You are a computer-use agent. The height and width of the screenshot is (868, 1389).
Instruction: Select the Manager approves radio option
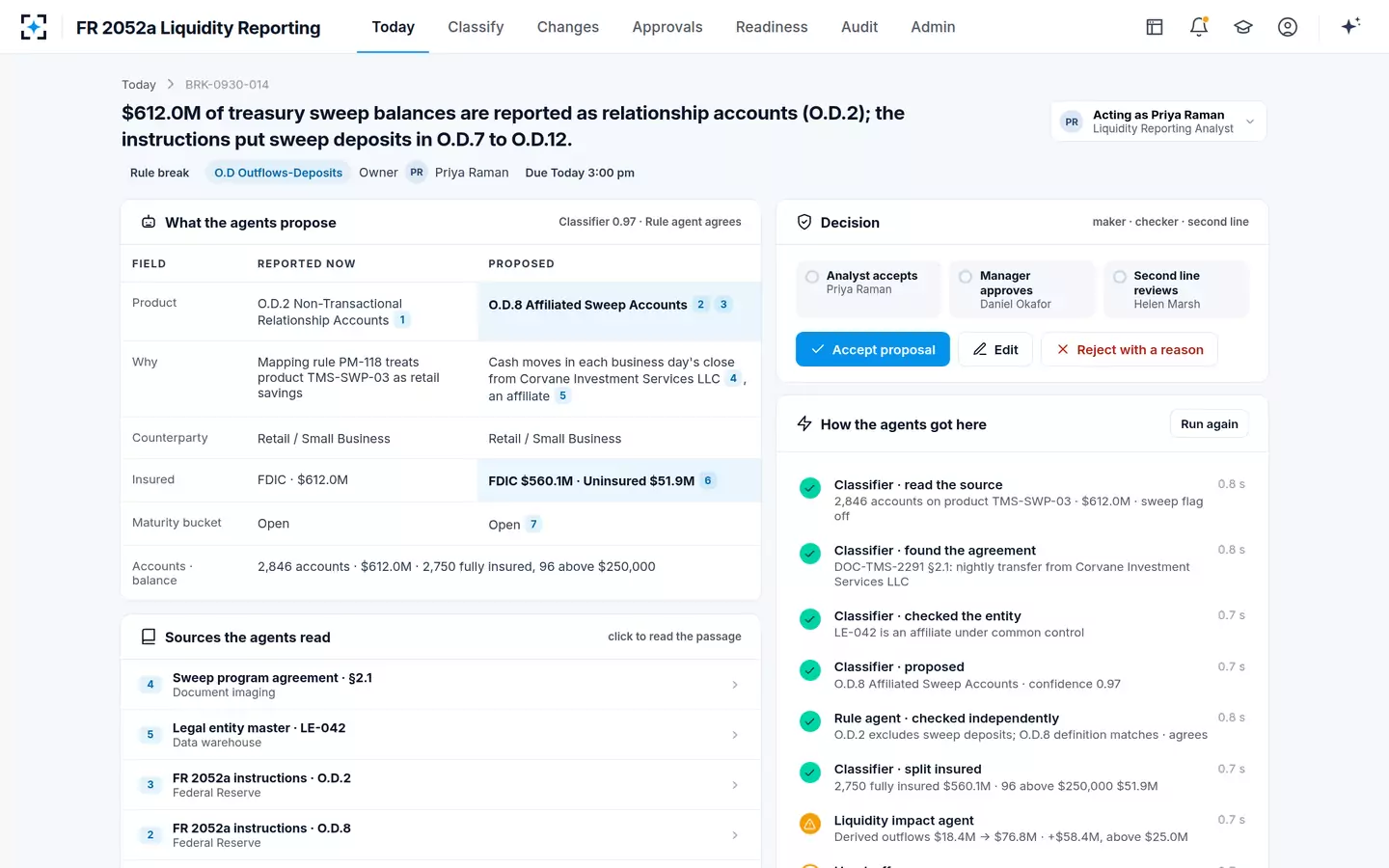[966, 277]
